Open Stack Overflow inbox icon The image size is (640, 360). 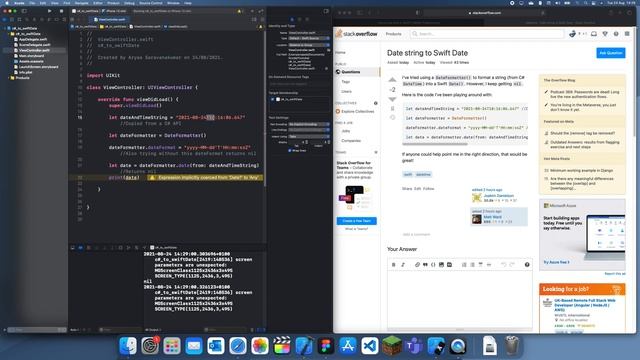click(594, 34)
